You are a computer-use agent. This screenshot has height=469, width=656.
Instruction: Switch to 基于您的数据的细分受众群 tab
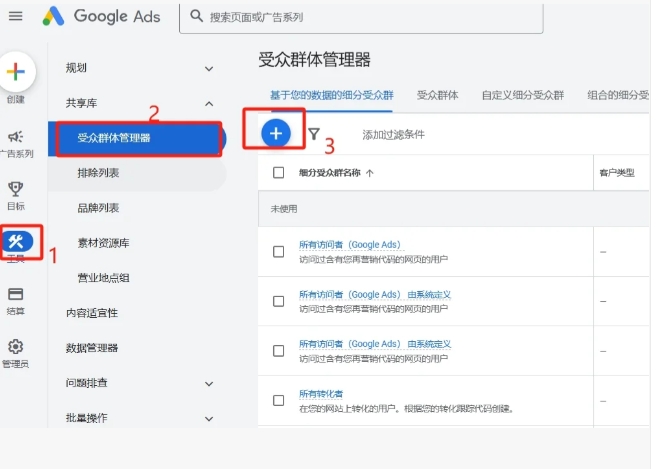332,95
